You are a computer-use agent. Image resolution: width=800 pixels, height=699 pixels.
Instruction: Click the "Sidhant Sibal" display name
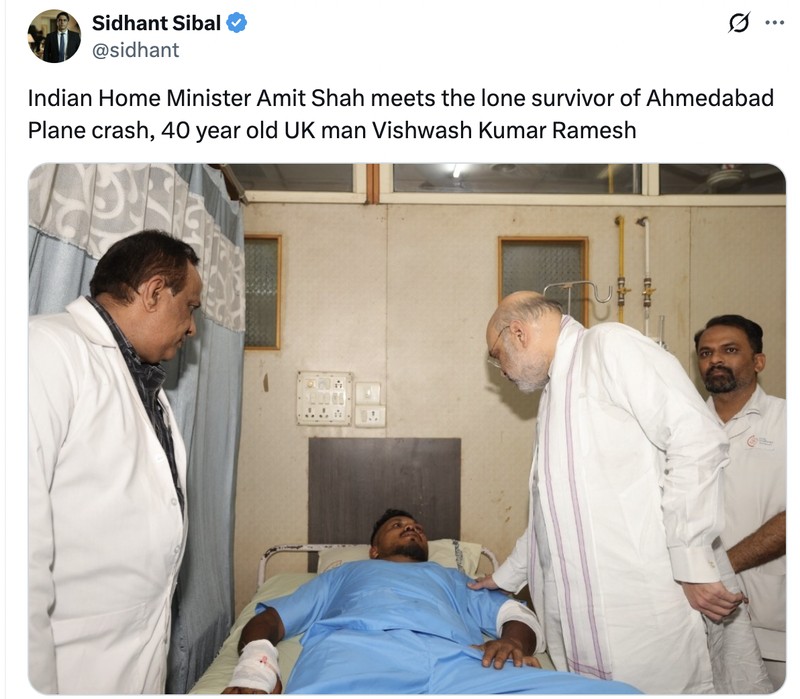tap(156, 23)
